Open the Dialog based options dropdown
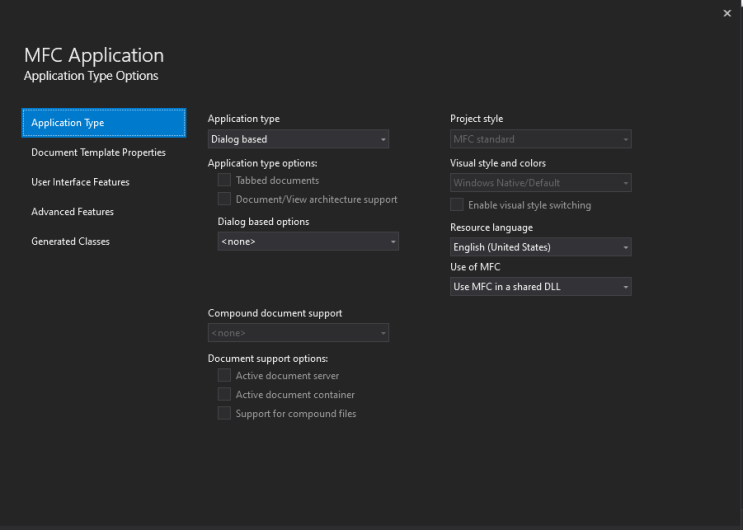 pyautogui.click(x=308, y=241)
